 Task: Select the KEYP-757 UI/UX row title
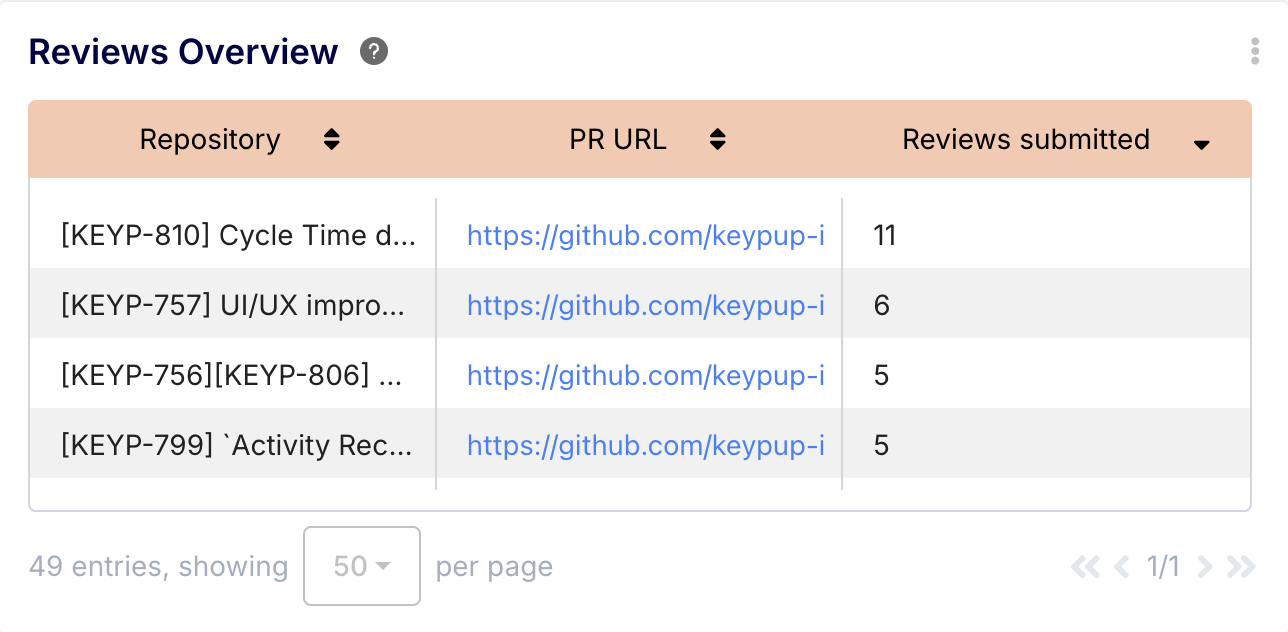pos(234,305)
